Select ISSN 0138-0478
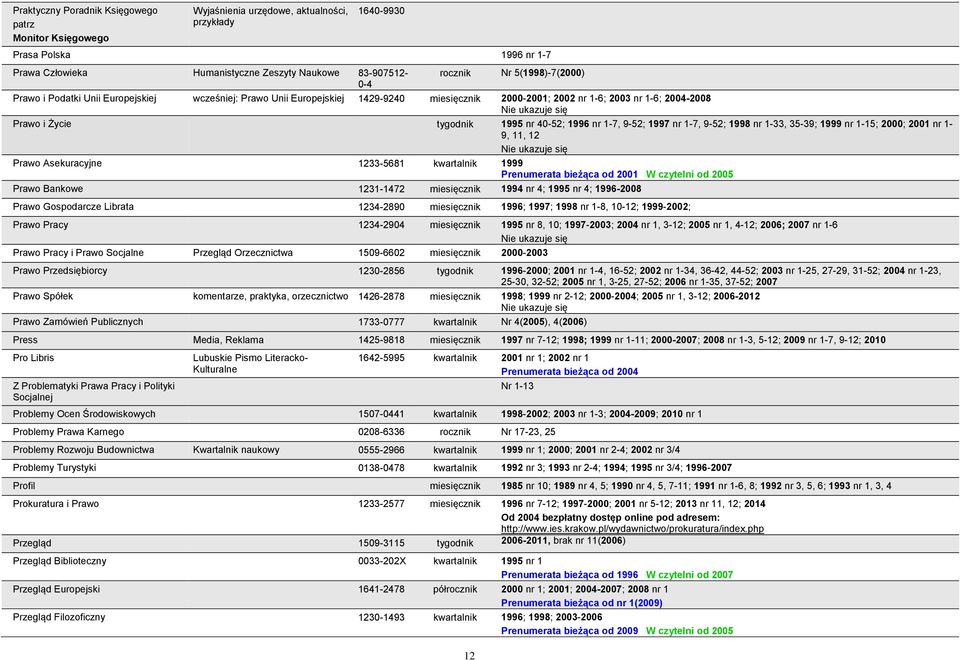Viewport: 960px width, 660px height. tap(381, 468)
